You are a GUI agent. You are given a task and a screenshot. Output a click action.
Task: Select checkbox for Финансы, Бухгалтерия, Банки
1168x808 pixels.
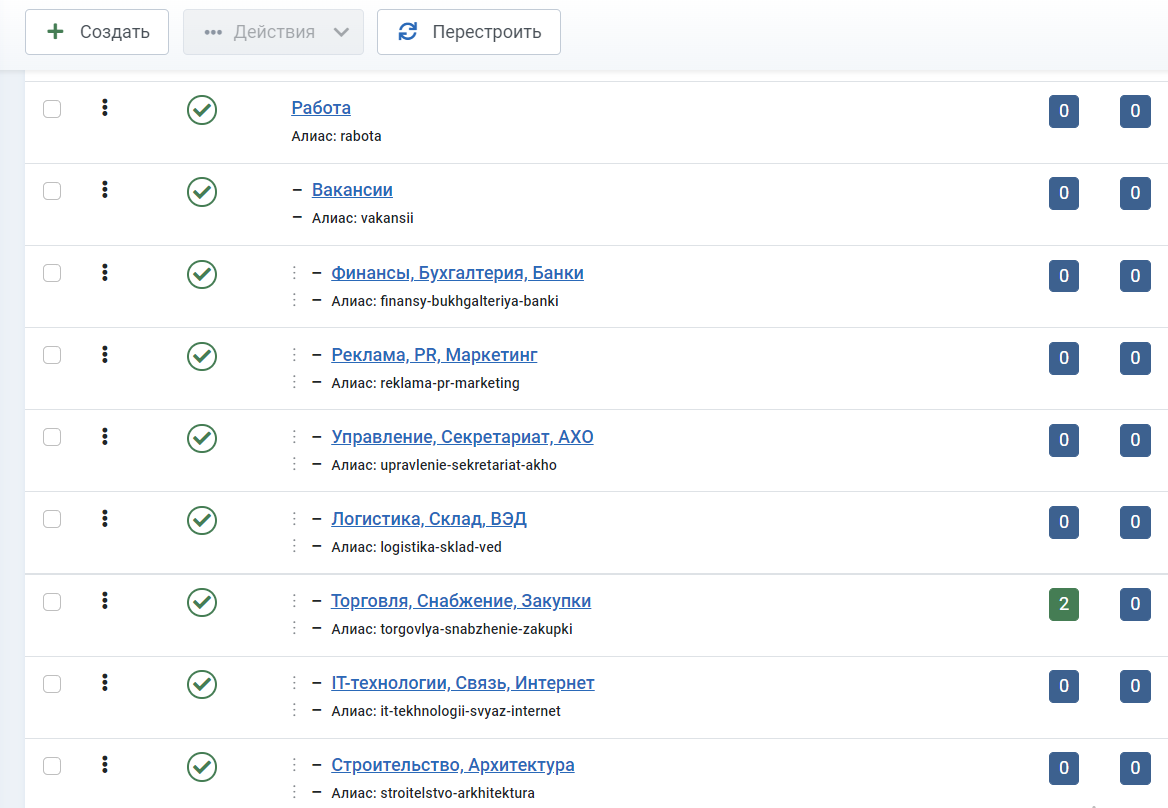click(52, 273)
